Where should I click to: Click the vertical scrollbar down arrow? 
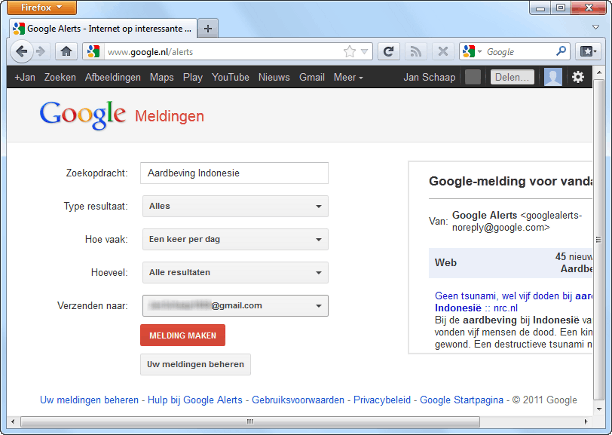(599, 409)
